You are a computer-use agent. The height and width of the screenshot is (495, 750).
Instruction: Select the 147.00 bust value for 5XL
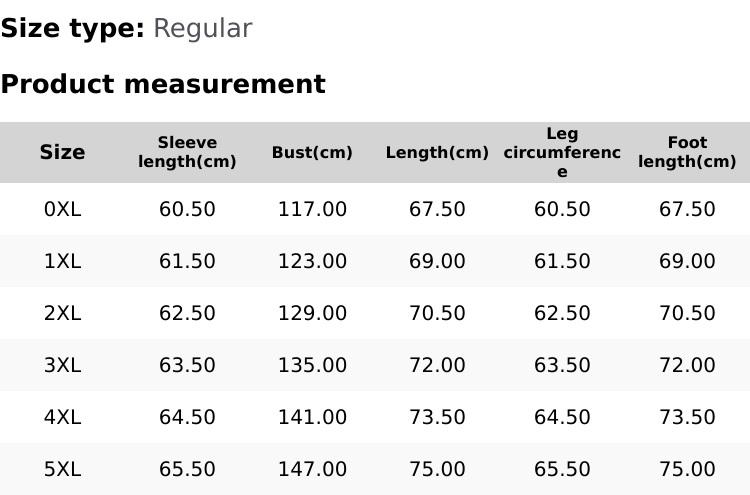pos(312,469)
